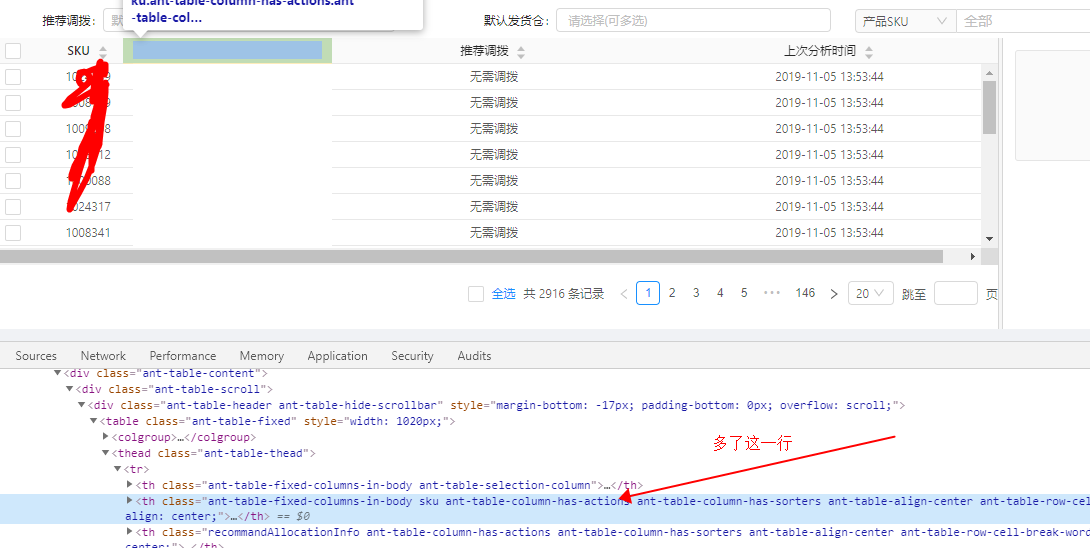The height and width of the screenshot is (548, 1090).
Task: Open the Performance tab
Action: click(x=183, y=355)
